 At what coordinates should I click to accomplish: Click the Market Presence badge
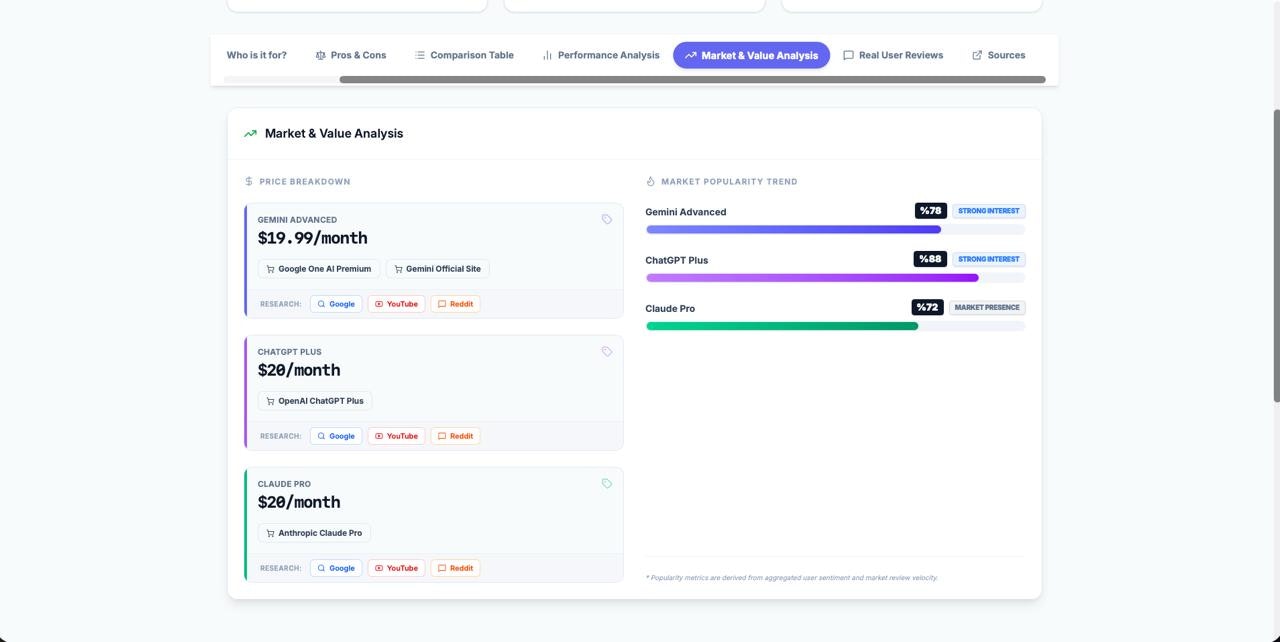[x=987, y=307]
